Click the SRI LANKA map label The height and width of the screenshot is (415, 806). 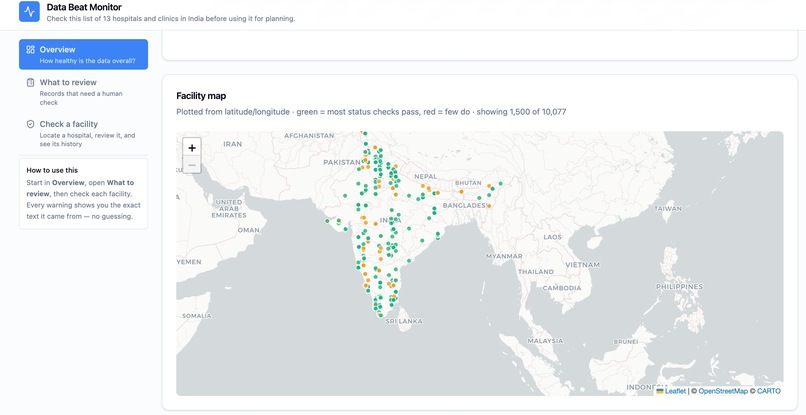click(404, 321)
